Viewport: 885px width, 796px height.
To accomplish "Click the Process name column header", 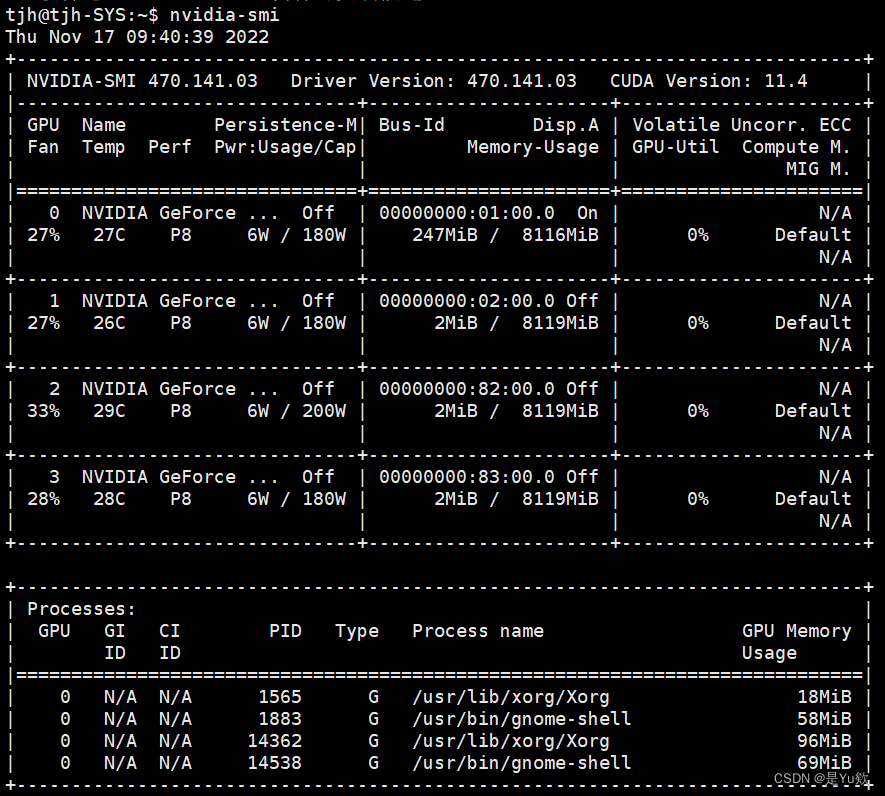I will pos(478,631).
